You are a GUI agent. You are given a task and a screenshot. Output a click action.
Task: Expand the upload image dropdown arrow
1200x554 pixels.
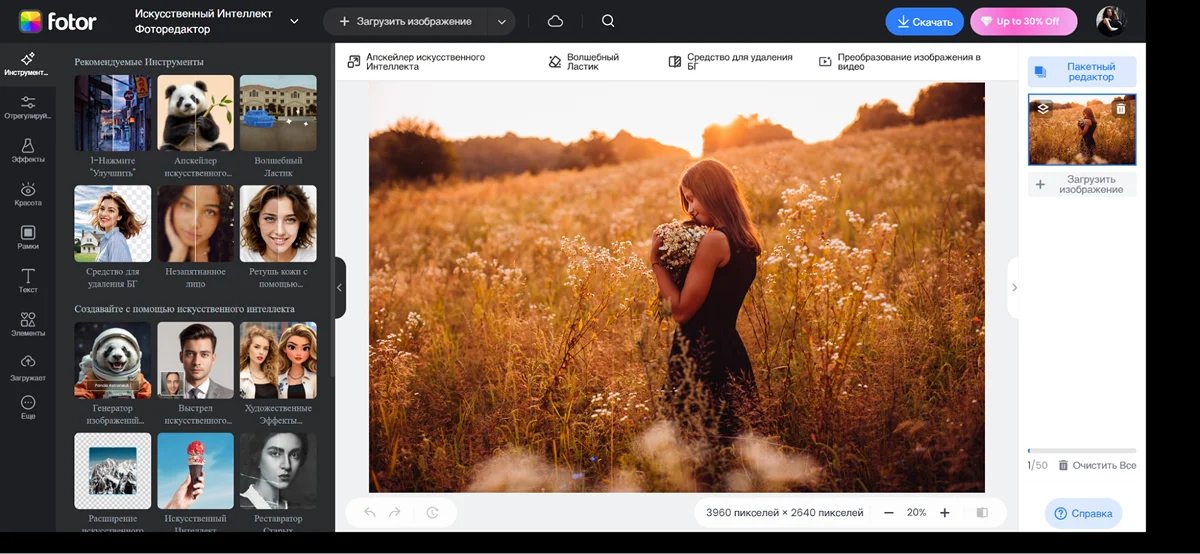coord(502,21)
